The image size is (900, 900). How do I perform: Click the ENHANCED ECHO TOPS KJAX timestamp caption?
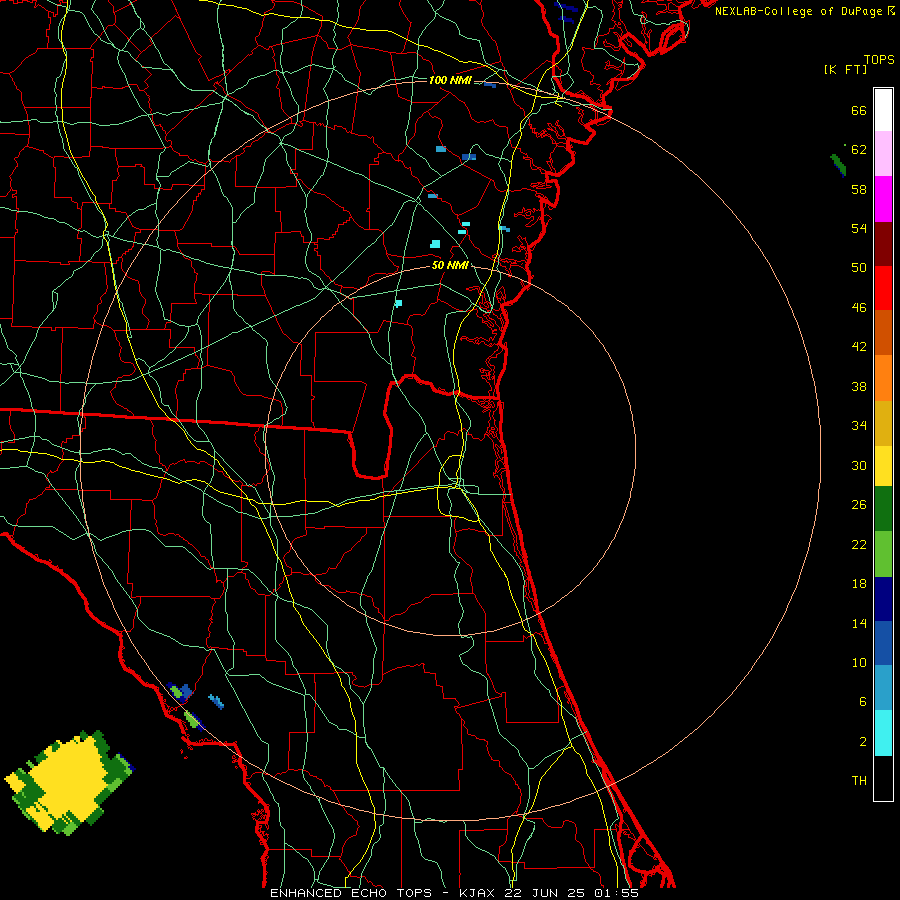(x=454, y=893)
